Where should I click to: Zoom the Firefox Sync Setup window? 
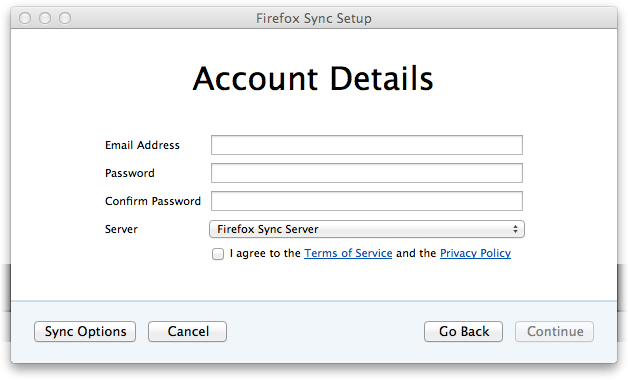[65, 18]
